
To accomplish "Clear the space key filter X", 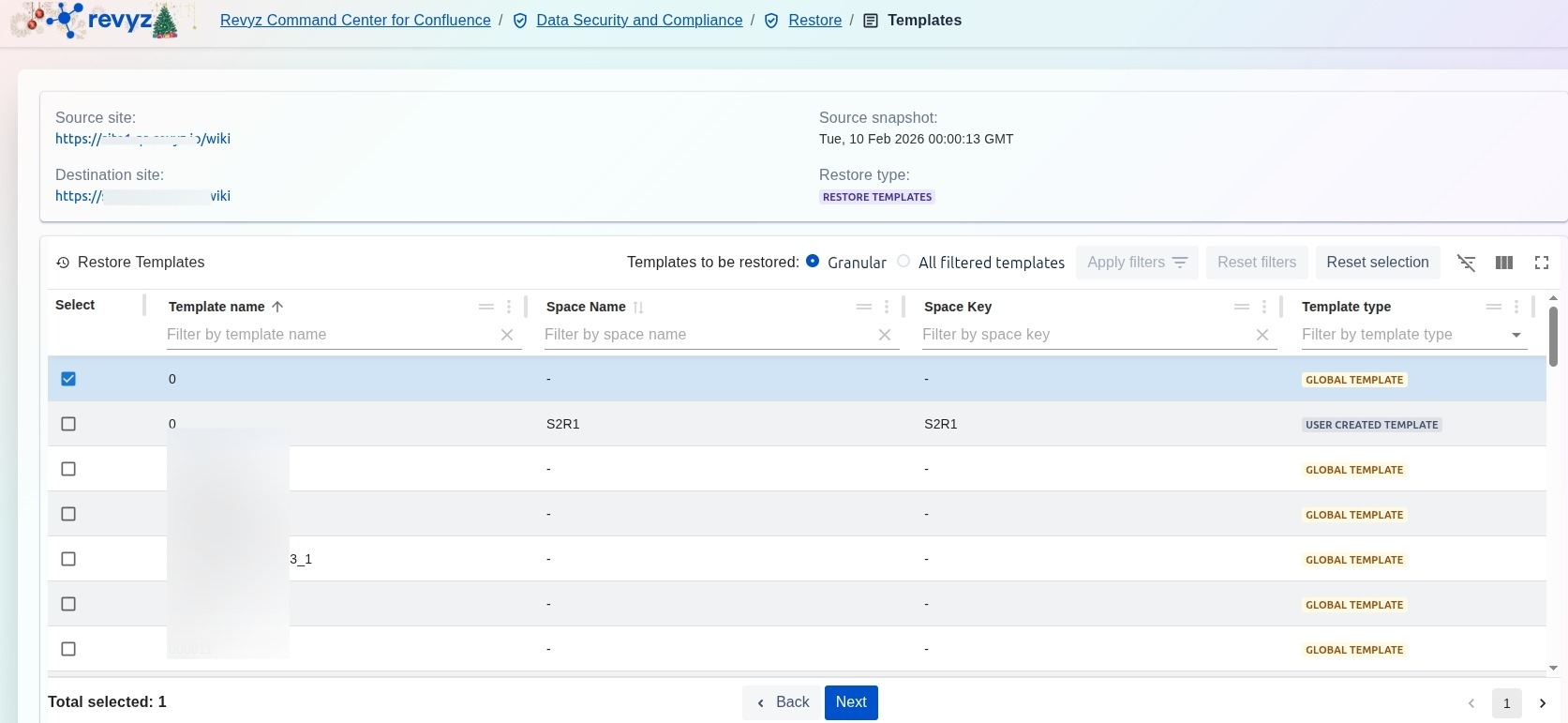I will click(x=1262, y=335).
